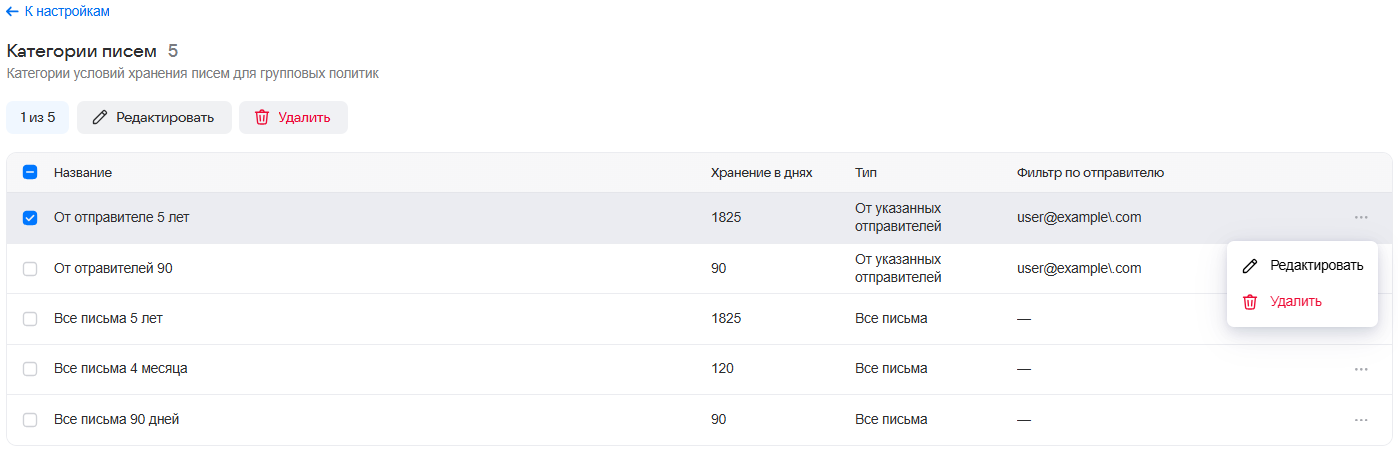Click the Название column header

(83, 172)
